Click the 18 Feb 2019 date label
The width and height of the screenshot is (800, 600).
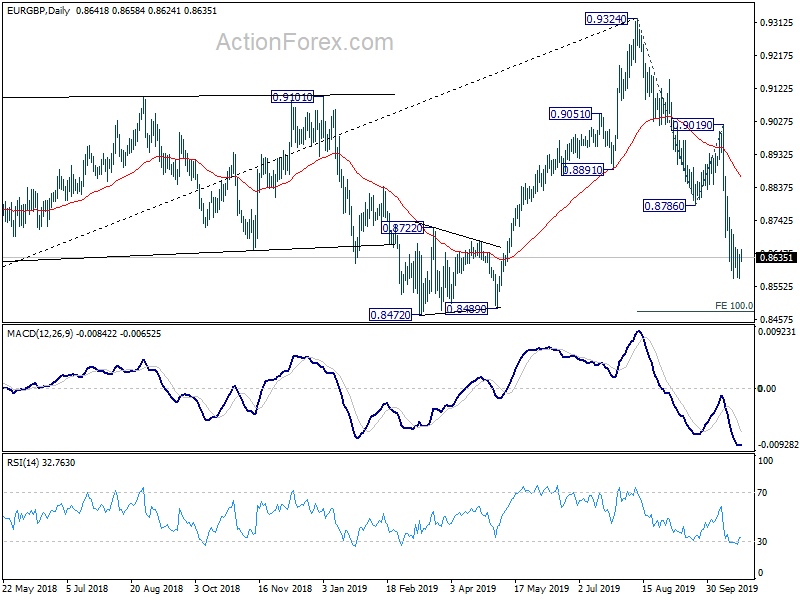(x=412, y=588)
